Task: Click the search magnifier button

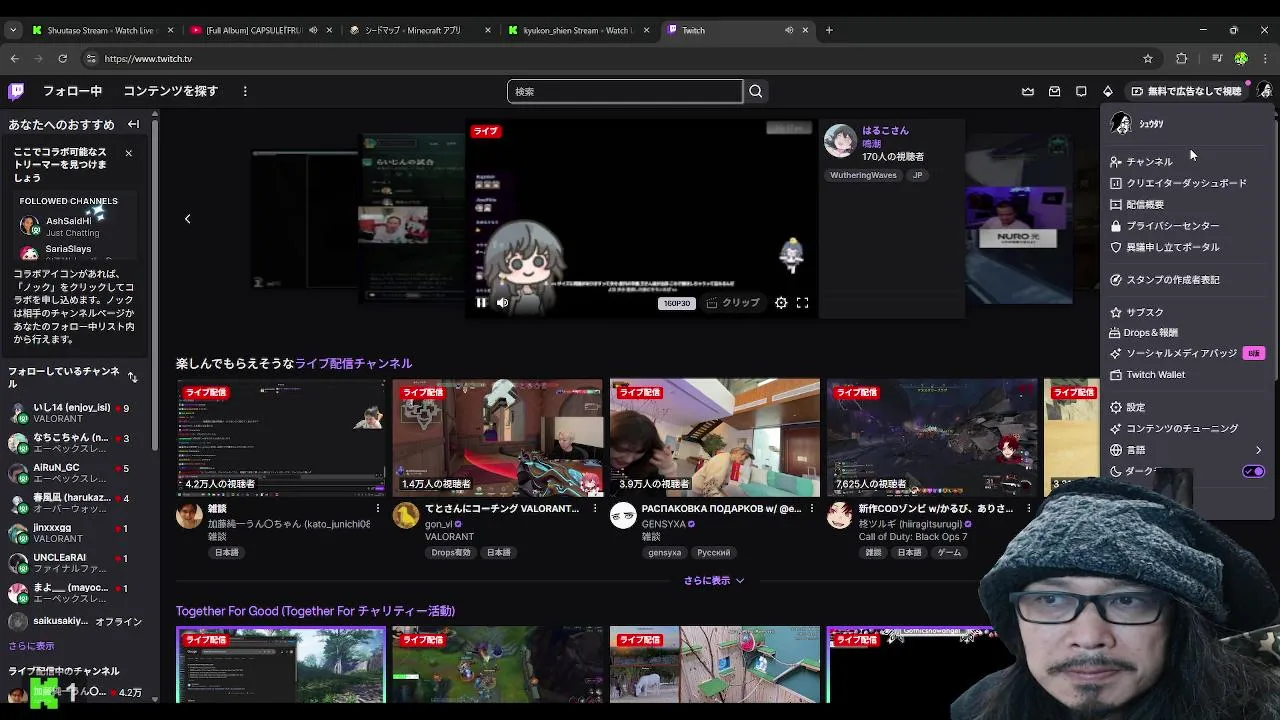Action: tap(756, 91)
